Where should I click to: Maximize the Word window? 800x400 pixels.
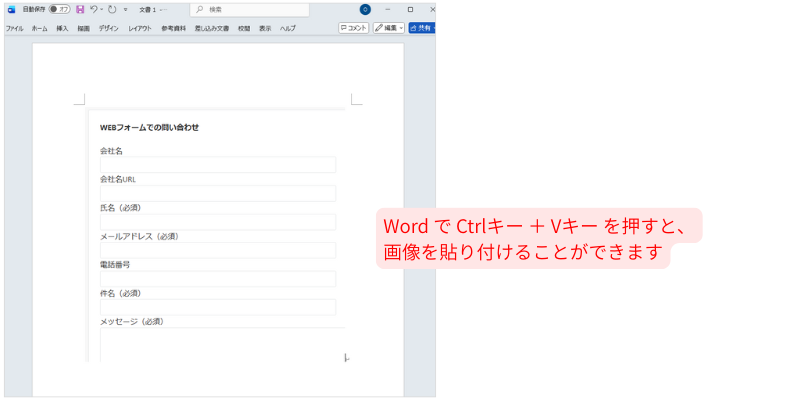coord(410,9)
